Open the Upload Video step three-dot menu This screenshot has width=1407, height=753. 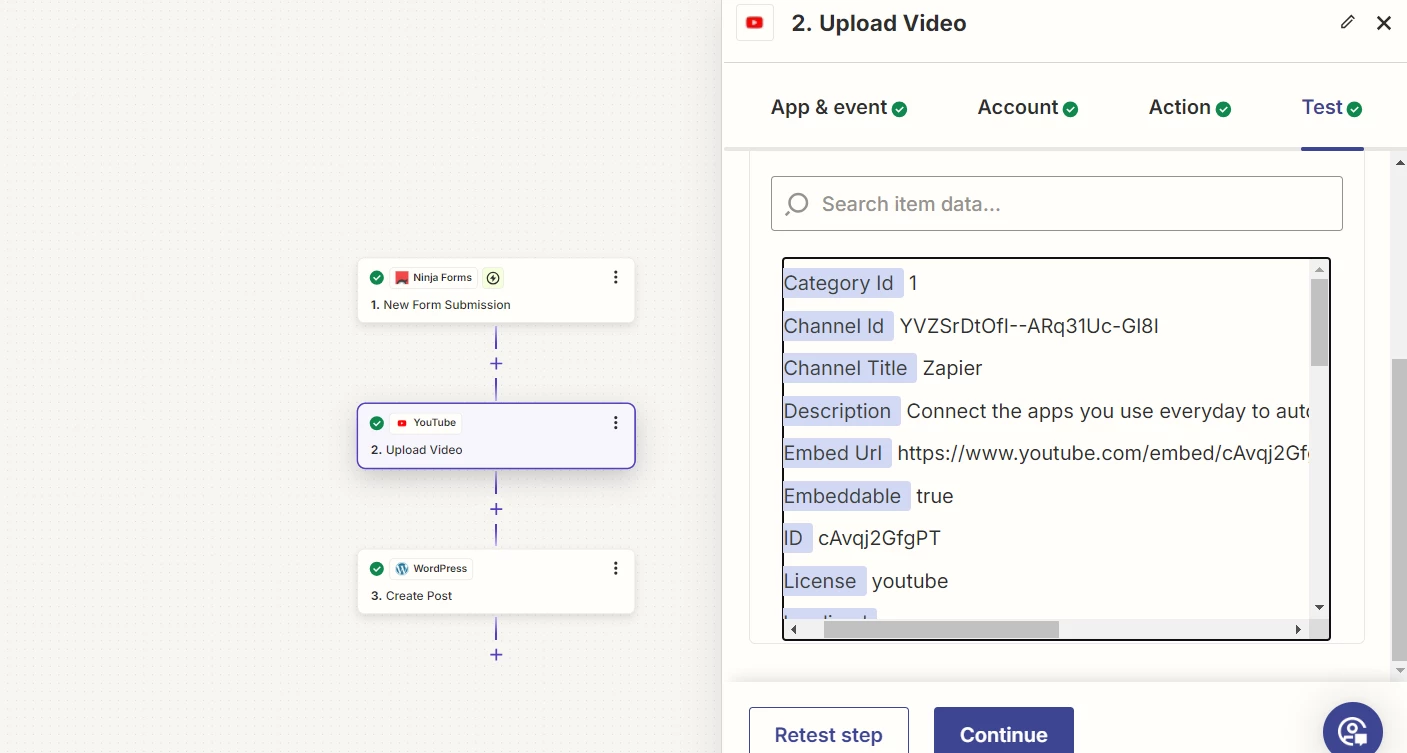tap(616, 423)
